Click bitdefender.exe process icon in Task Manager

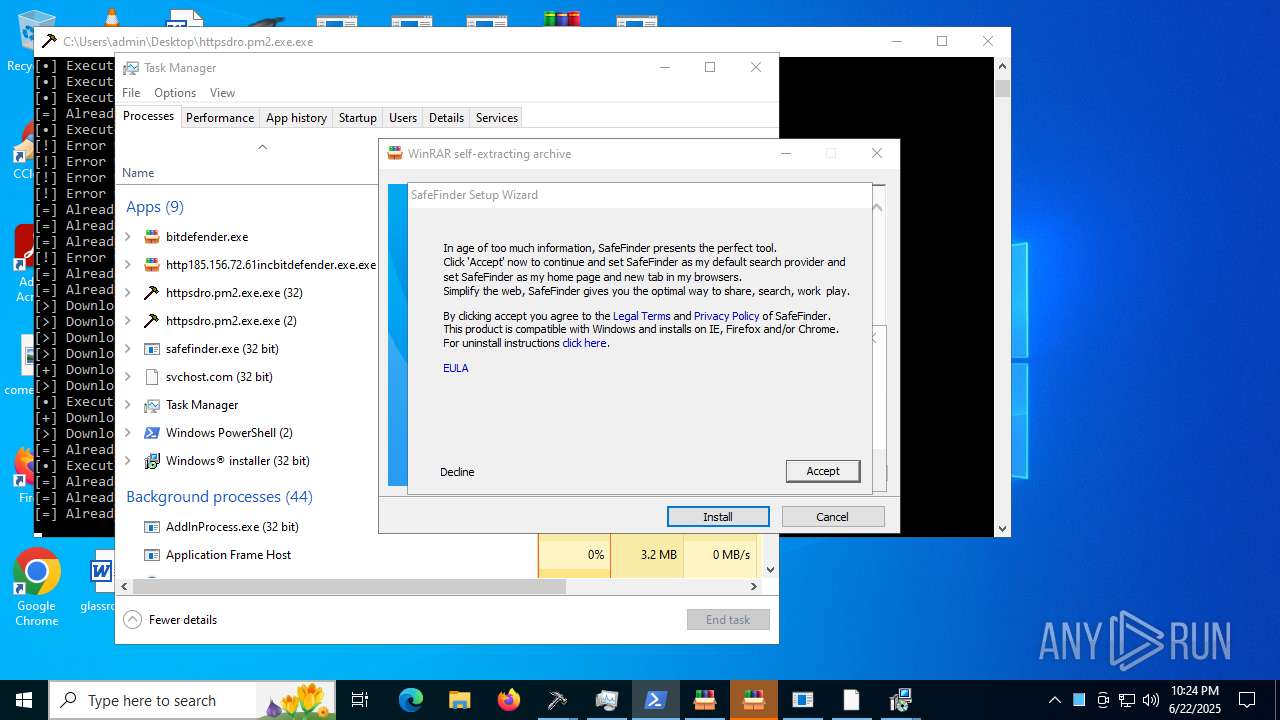tap(152, 237)
